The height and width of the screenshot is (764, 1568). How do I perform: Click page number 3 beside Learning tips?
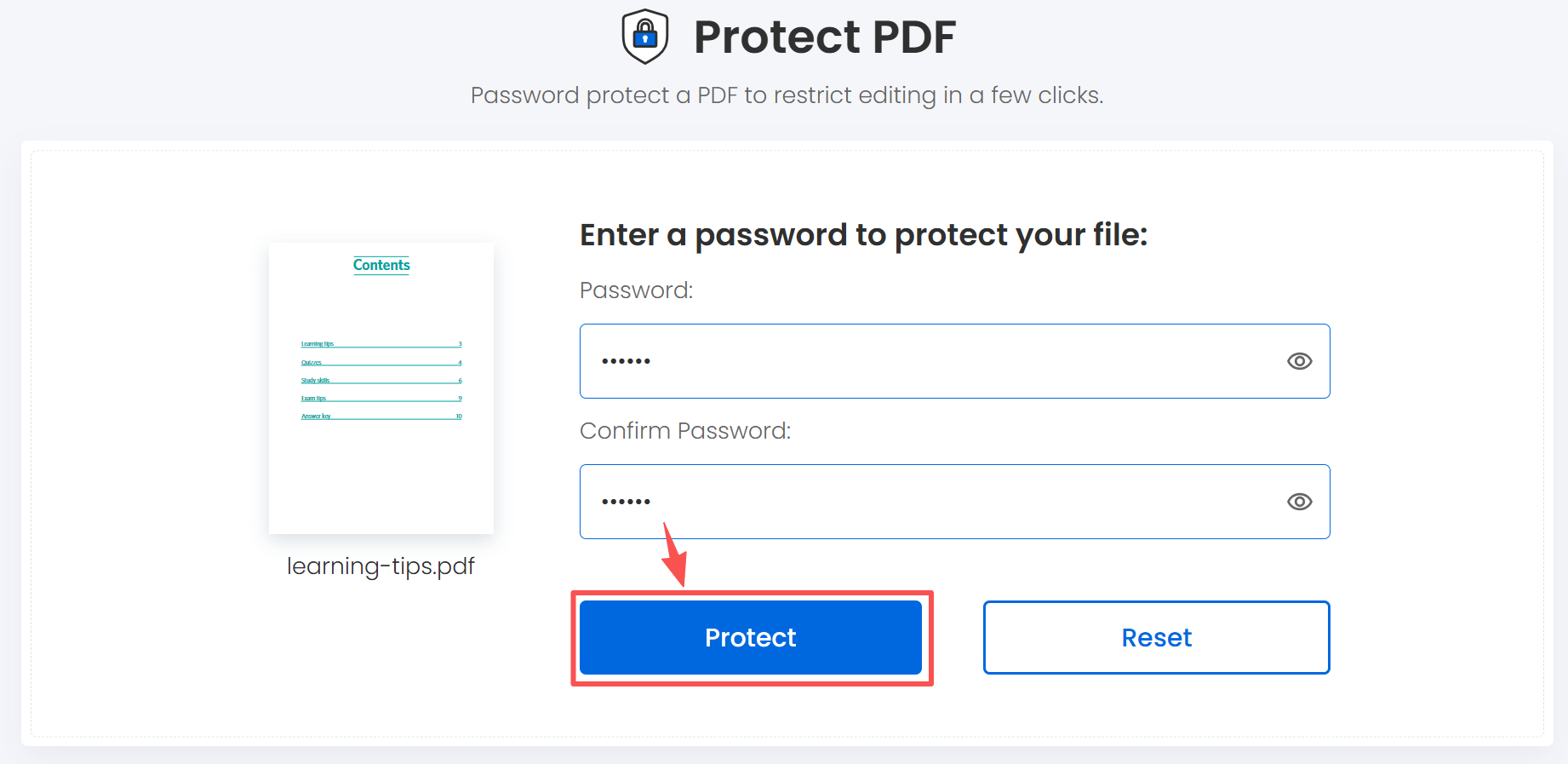point(460,343)
